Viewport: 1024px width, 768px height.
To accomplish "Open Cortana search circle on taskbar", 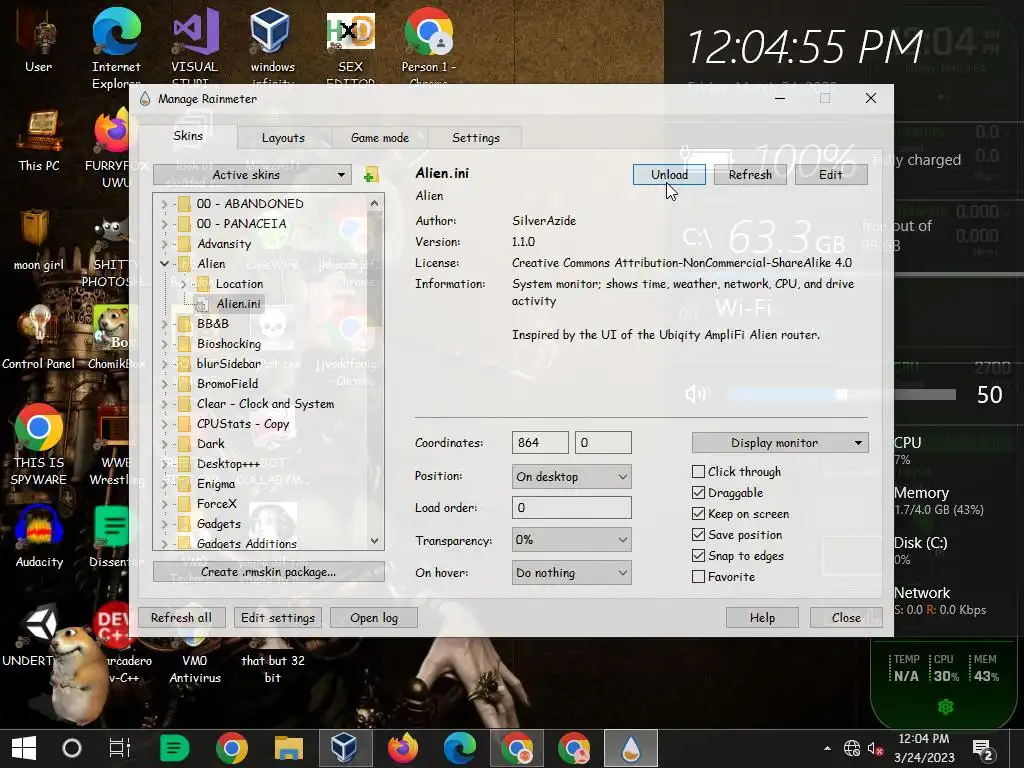I will (x=72, y=748).
